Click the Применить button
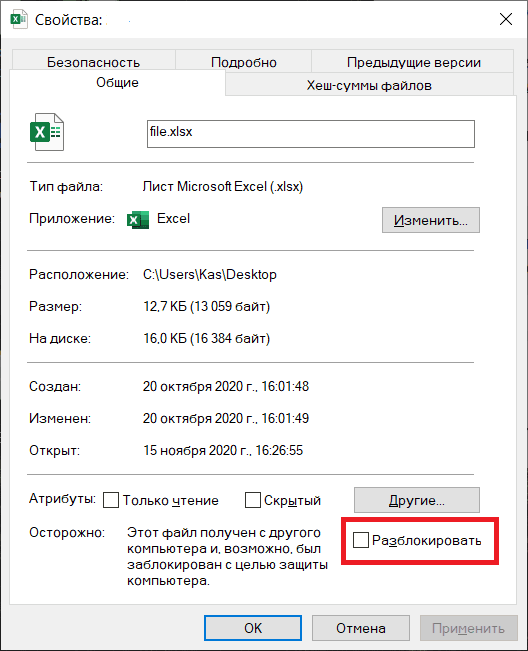Viewport: 528px width, 651px height. (469, 628)
